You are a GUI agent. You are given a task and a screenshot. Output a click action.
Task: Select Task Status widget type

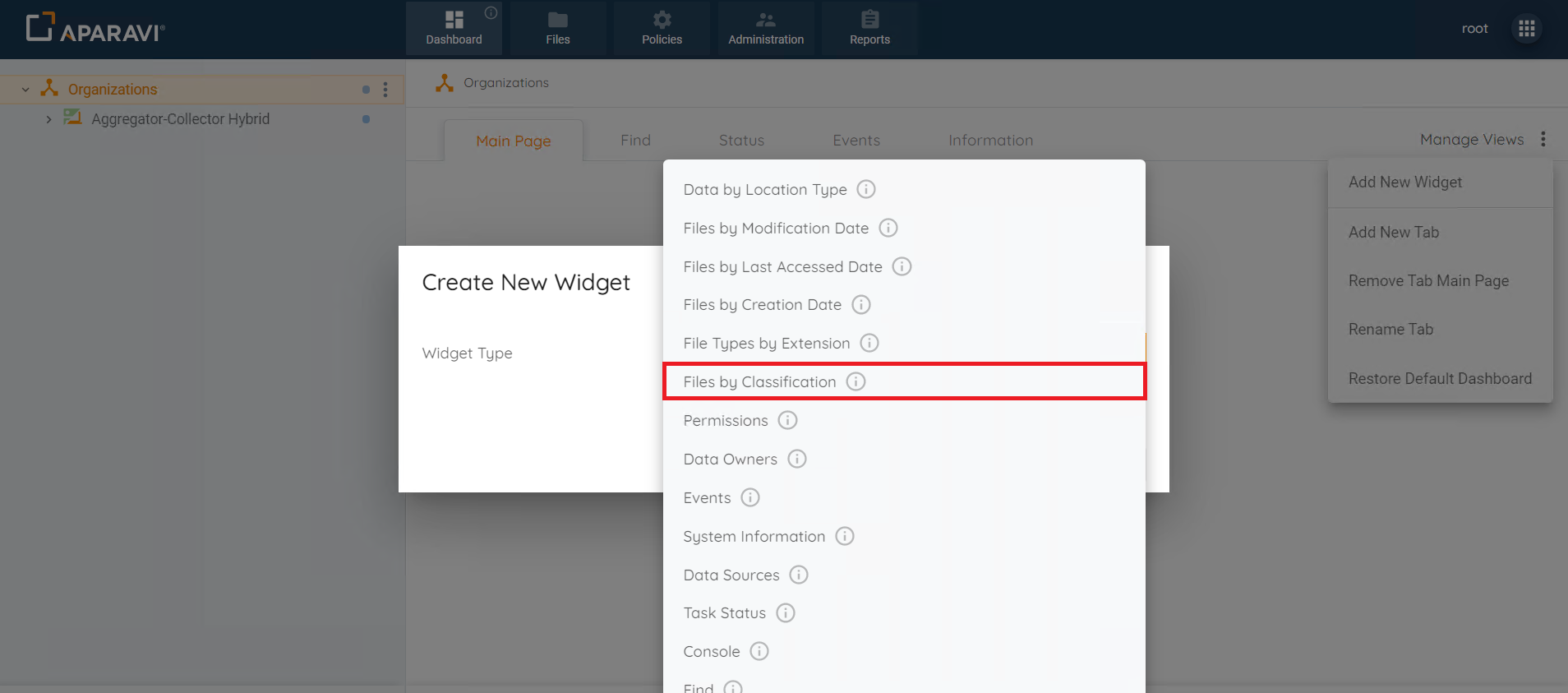pos(724,612)
